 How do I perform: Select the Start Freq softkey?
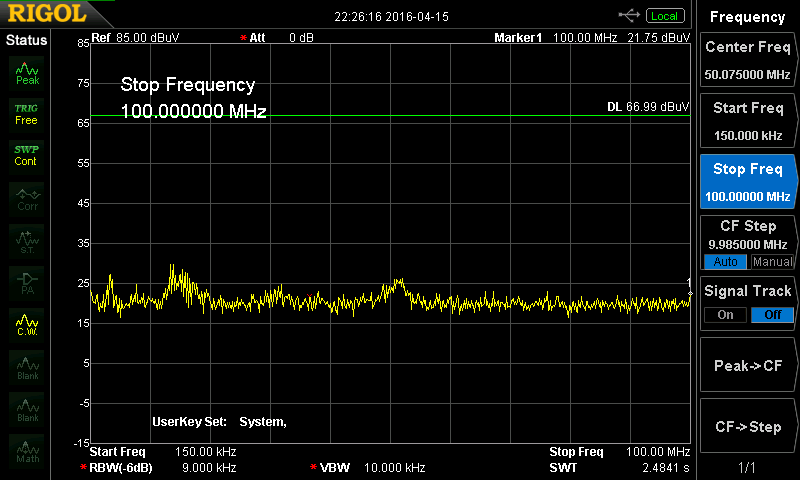[x=747, y=121]
